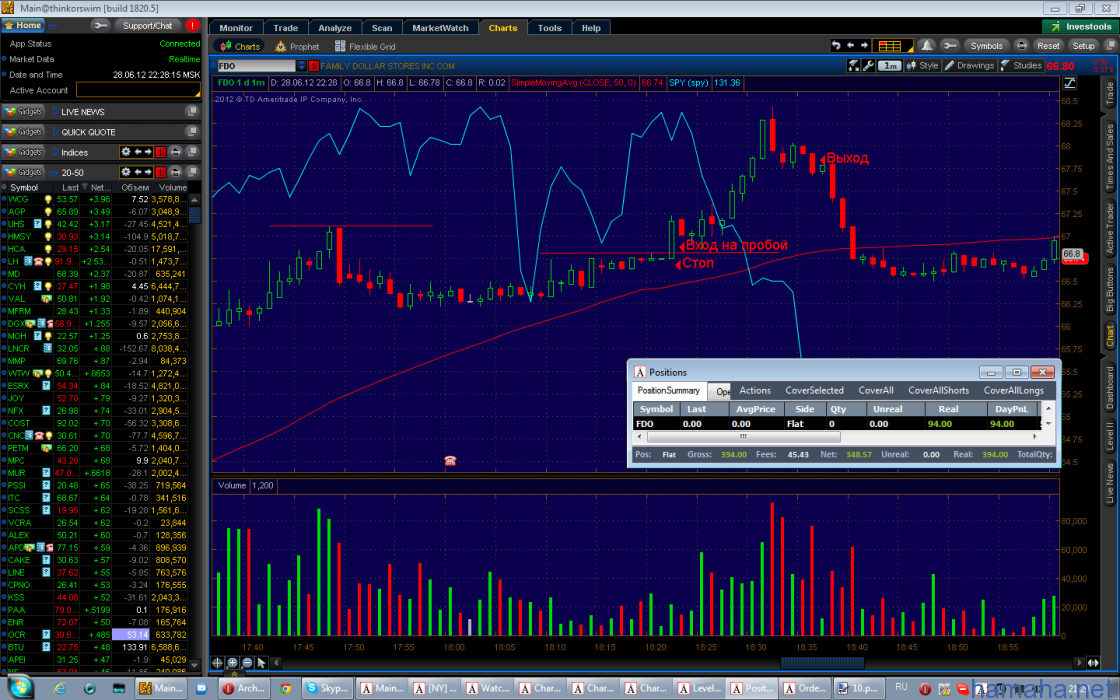Expand the LIVE NEWS gadget
The width and height of the screenshot is (1120, 700).
pos(54,111)
